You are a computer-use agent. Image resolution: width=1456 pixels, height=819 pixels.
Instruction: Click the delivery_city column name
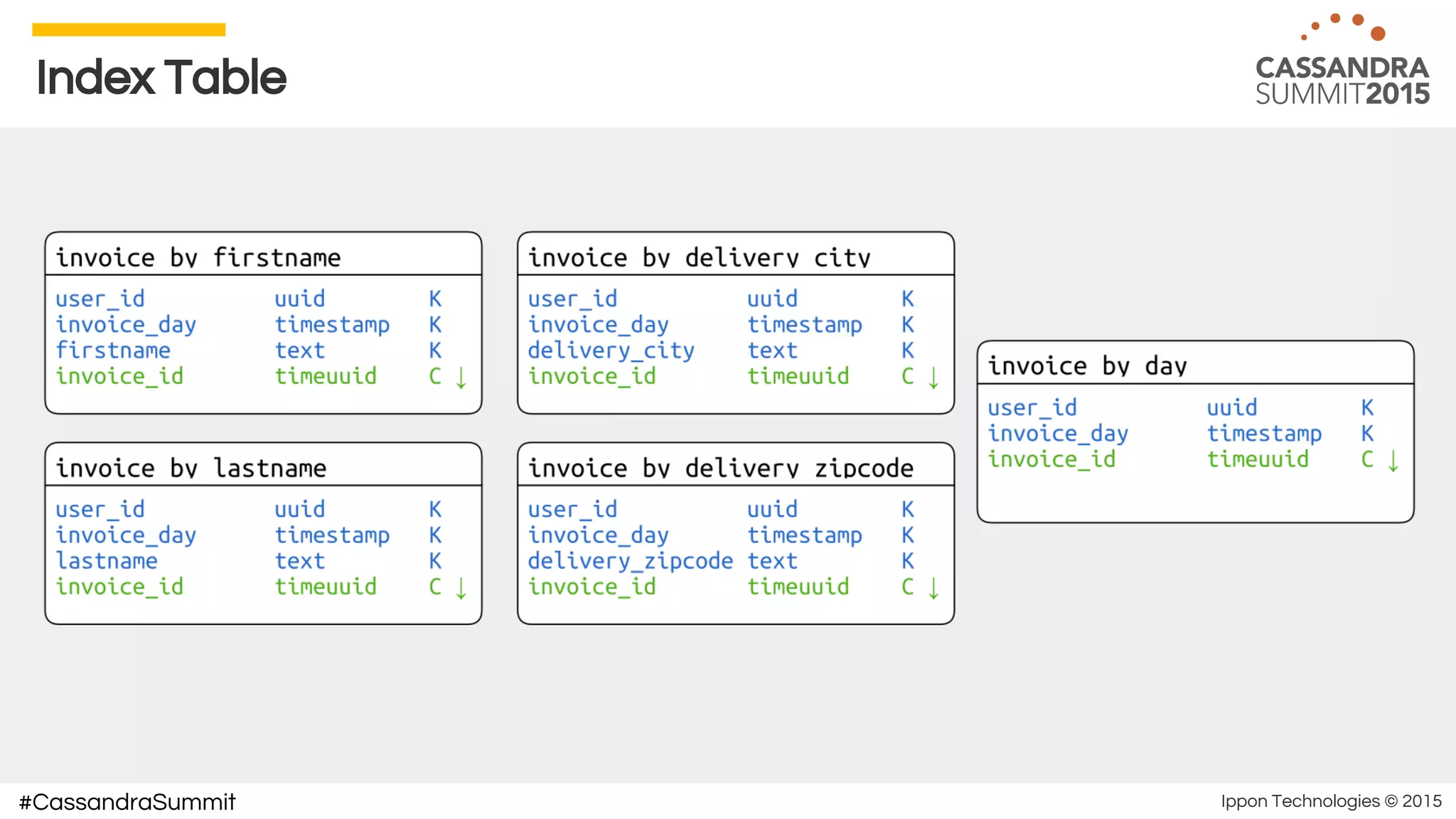(611, 350)
